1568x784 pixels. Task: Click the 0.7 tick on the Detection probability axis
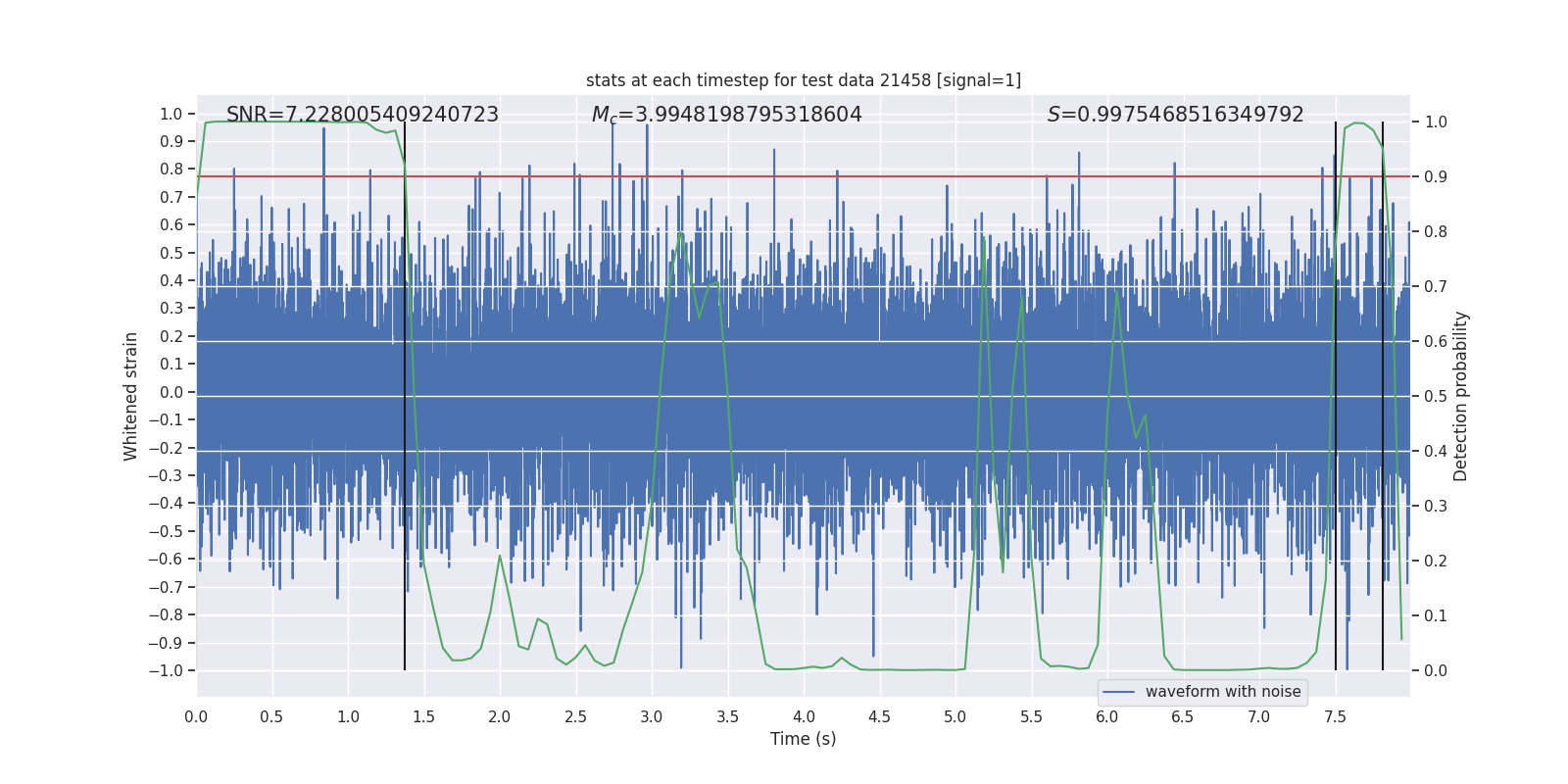[1436, 287]
